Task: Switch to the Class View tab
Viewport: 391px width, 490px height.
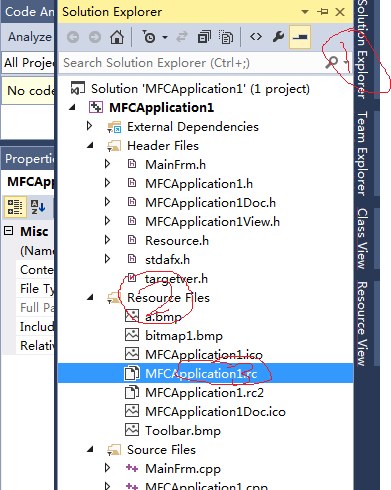Action: tap(362, 238)
